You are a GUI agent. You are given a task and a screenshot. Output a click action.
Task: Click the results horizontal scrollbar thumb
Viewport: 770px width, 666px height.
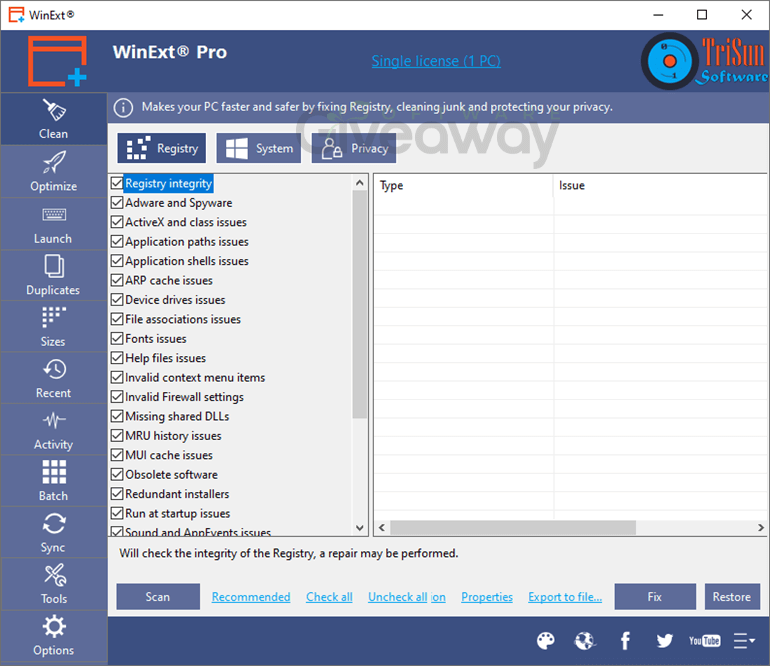point(513,527)
